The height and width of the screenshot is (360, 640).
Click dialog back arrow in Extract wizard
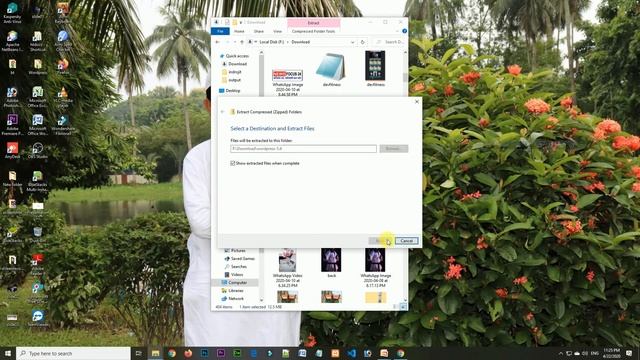coord(222,112)
